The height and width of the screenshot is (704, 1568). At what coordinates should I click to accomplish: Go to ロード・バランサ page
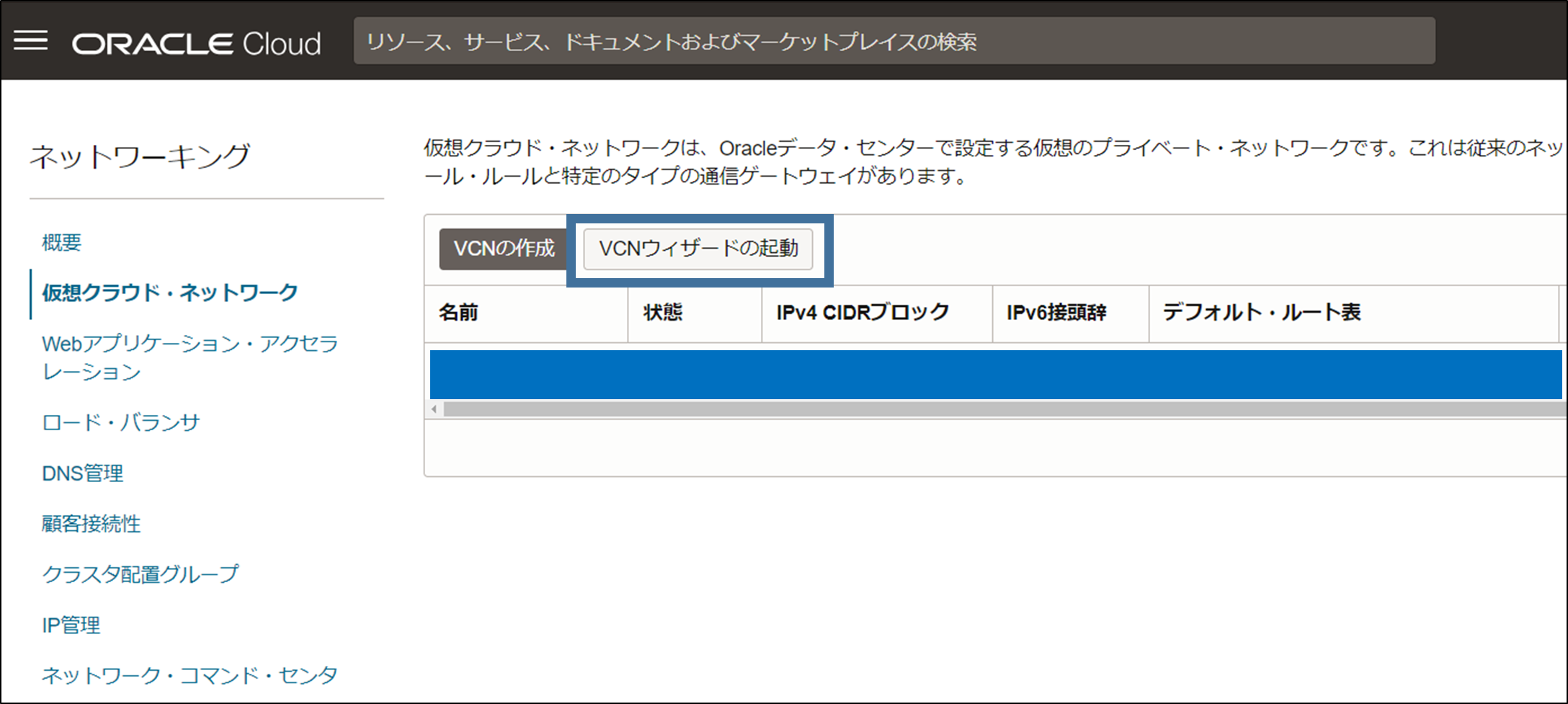[x=120, y=422]
